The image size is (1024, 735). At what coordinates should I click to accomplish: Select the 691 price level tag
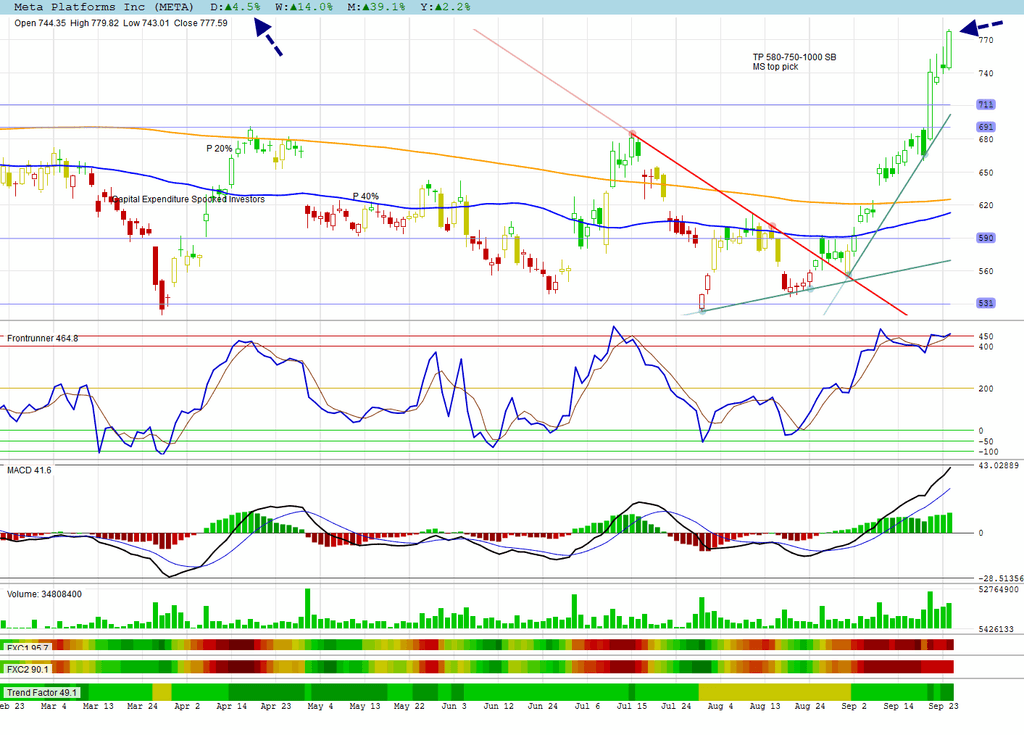click(x=985, y=127)
